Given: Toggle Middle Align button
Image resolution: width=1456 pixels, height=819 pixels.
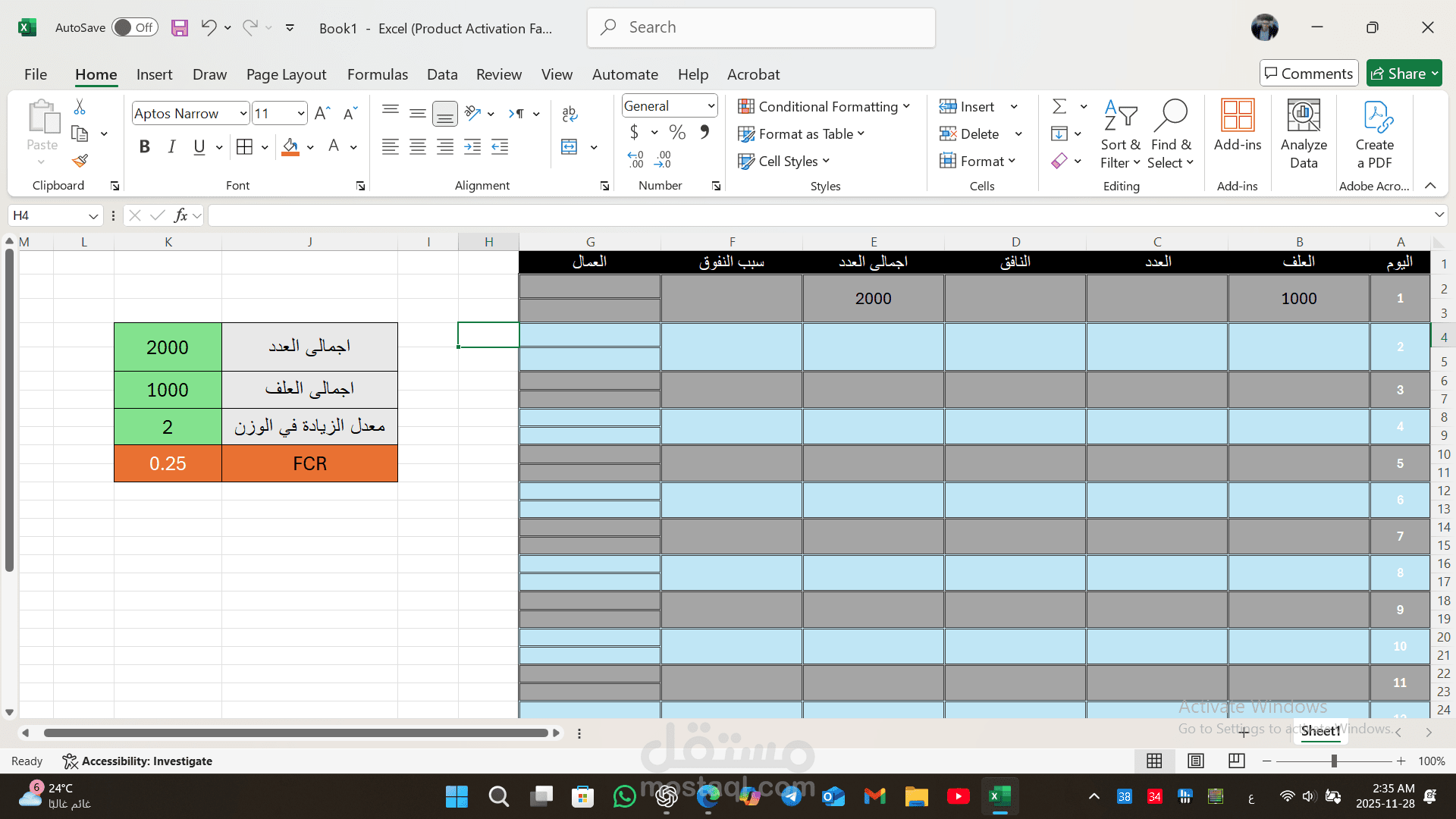Looking at the screenshot, I should point(418,114).
